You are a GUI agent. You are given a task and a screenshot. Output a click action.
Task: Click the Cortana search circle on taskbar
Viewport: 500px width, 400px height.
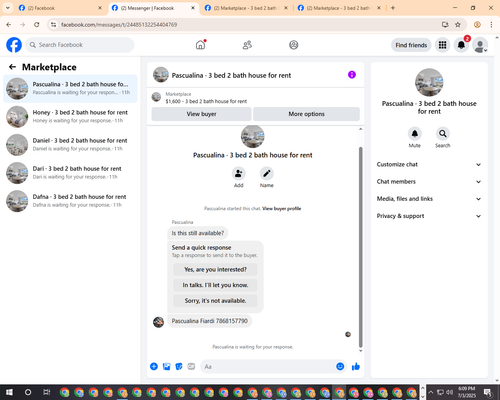coord(28,392)
